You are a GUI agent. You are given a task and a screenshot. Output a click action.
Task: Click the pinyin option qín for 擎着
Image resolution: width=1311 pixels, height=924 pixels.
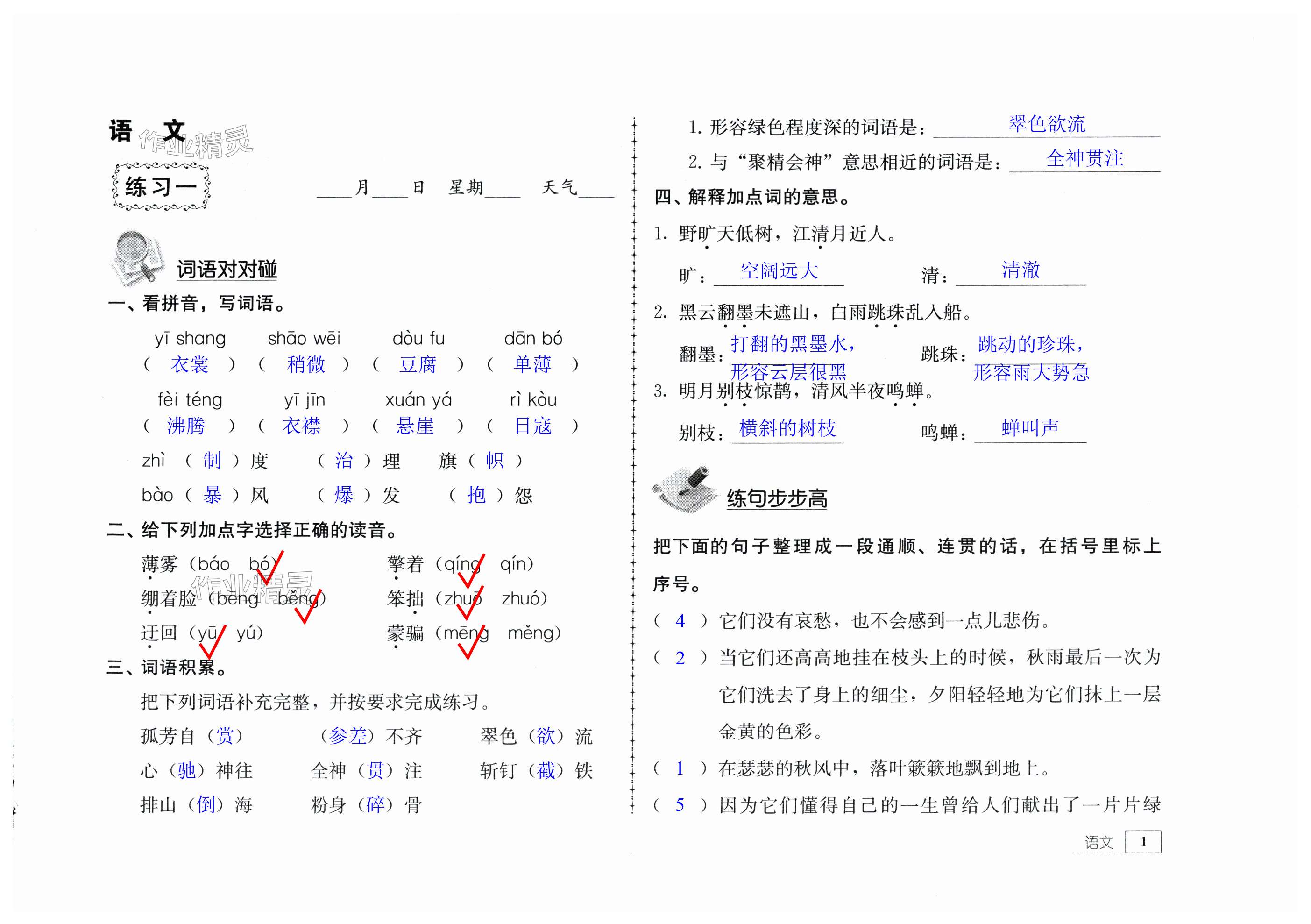(x=513, y=565)
